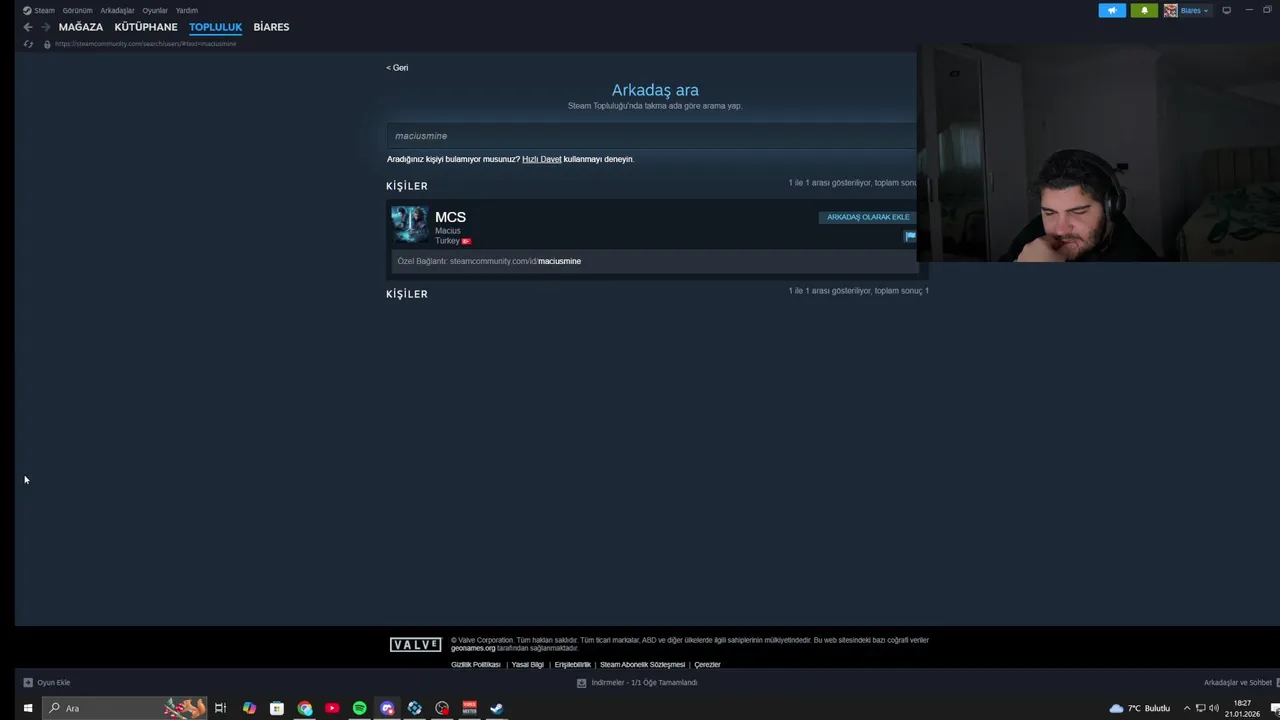Switch to the KÜTÜPHANE library tab
The image size is (1280, 720).
[146, 27]
